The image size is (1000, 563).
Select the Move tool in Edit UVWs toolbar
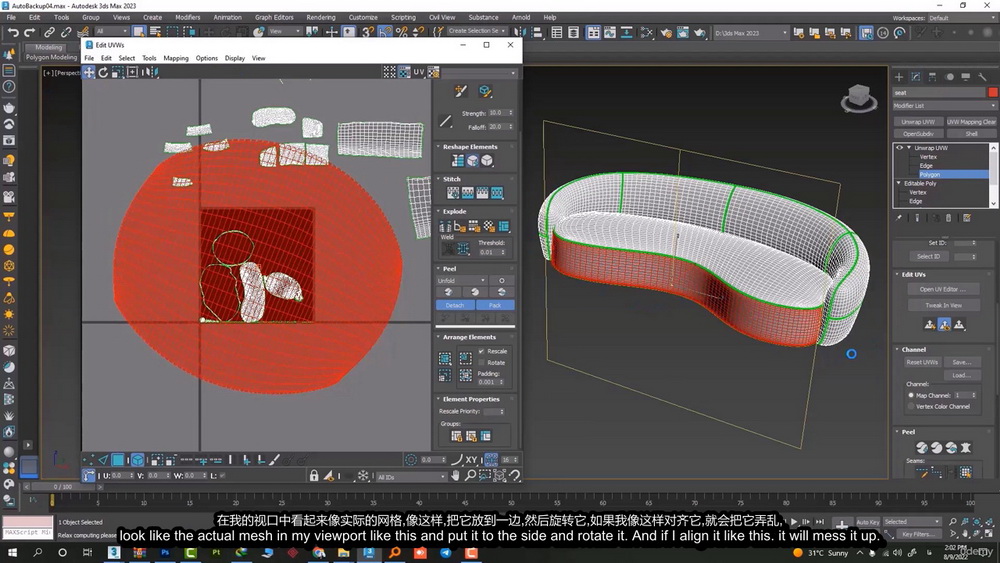click(x=89, y=72)
